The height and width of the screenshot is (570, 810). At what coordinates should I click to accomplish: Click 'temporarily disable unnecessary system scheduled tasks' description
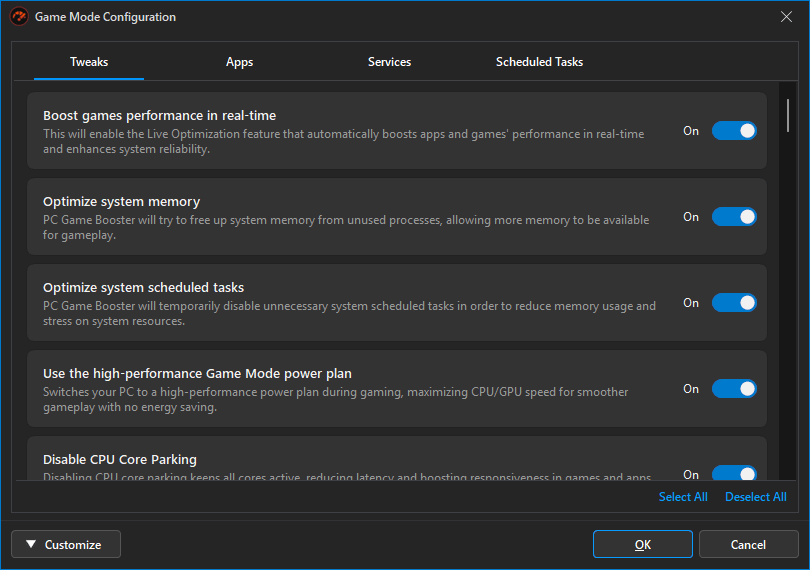pyautogui.click(x=349, y=313)
